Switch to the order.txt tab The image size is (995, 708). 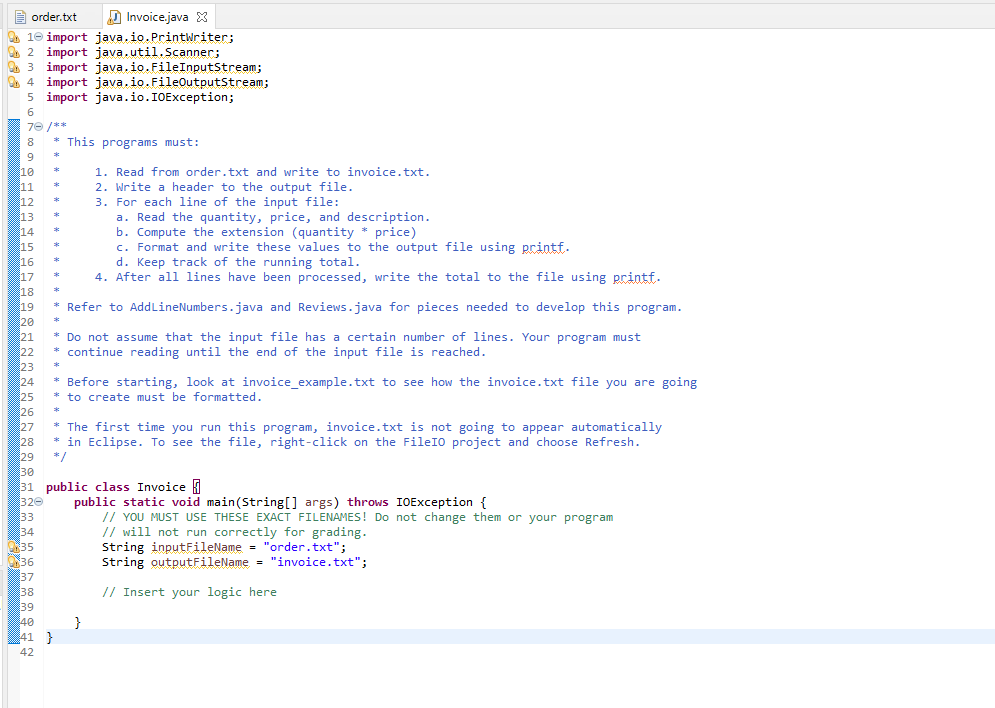[x=55, y=16]
